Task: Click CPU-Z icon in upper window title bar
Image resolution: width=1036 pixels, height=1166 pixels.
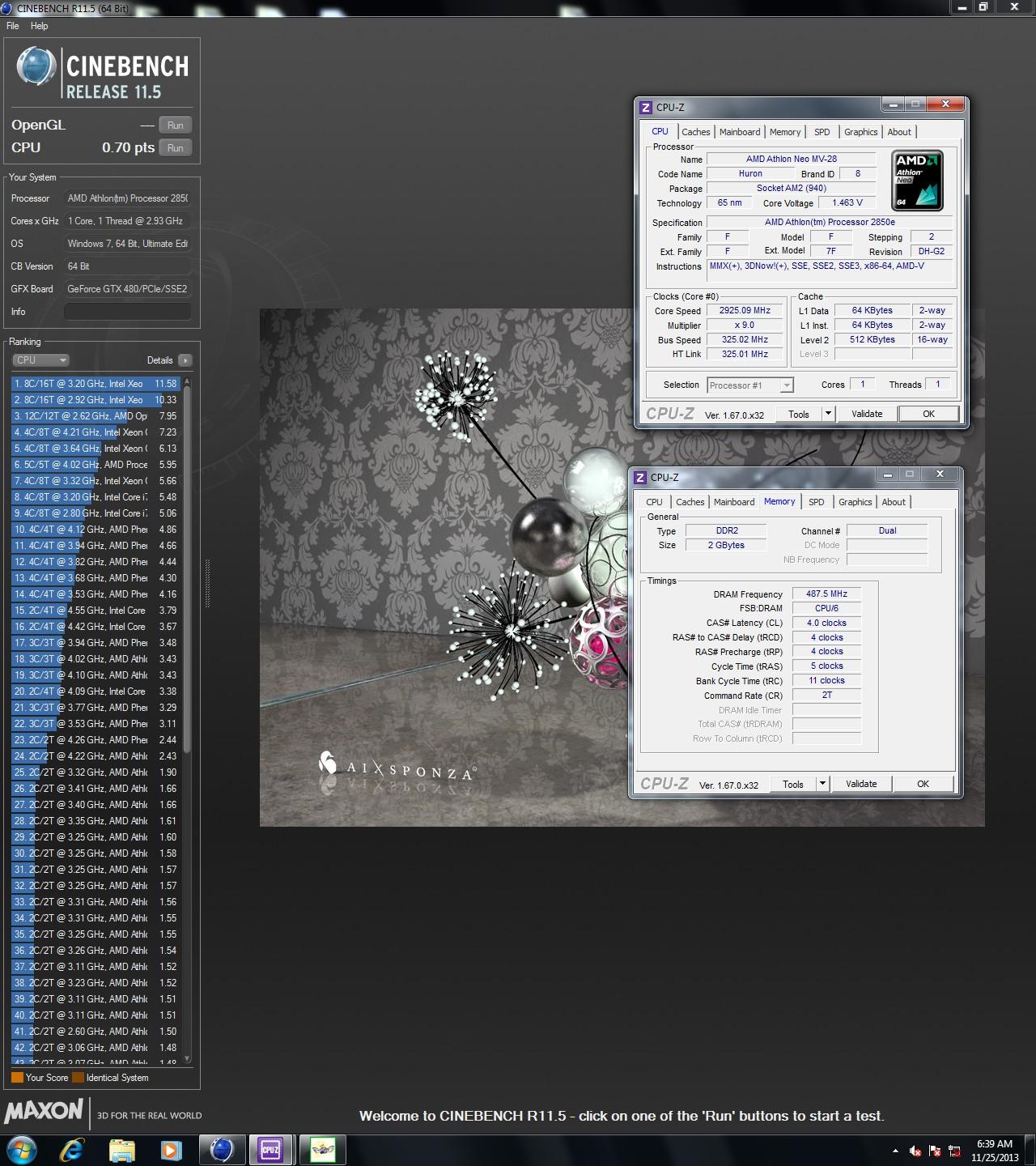Action: (x=646, y=107)
